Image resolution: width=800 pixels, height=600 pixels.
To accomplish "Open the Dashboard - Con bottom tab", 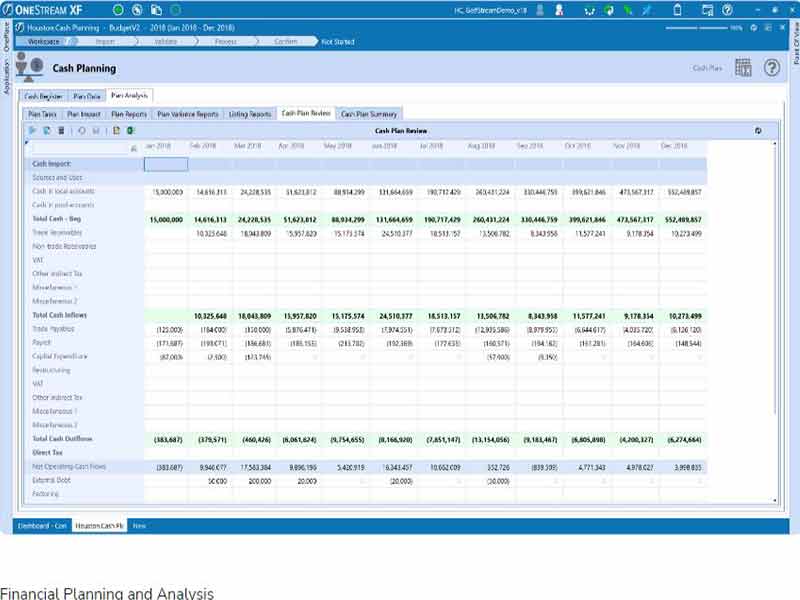I will pyautogui.click(x=41, y=525).
